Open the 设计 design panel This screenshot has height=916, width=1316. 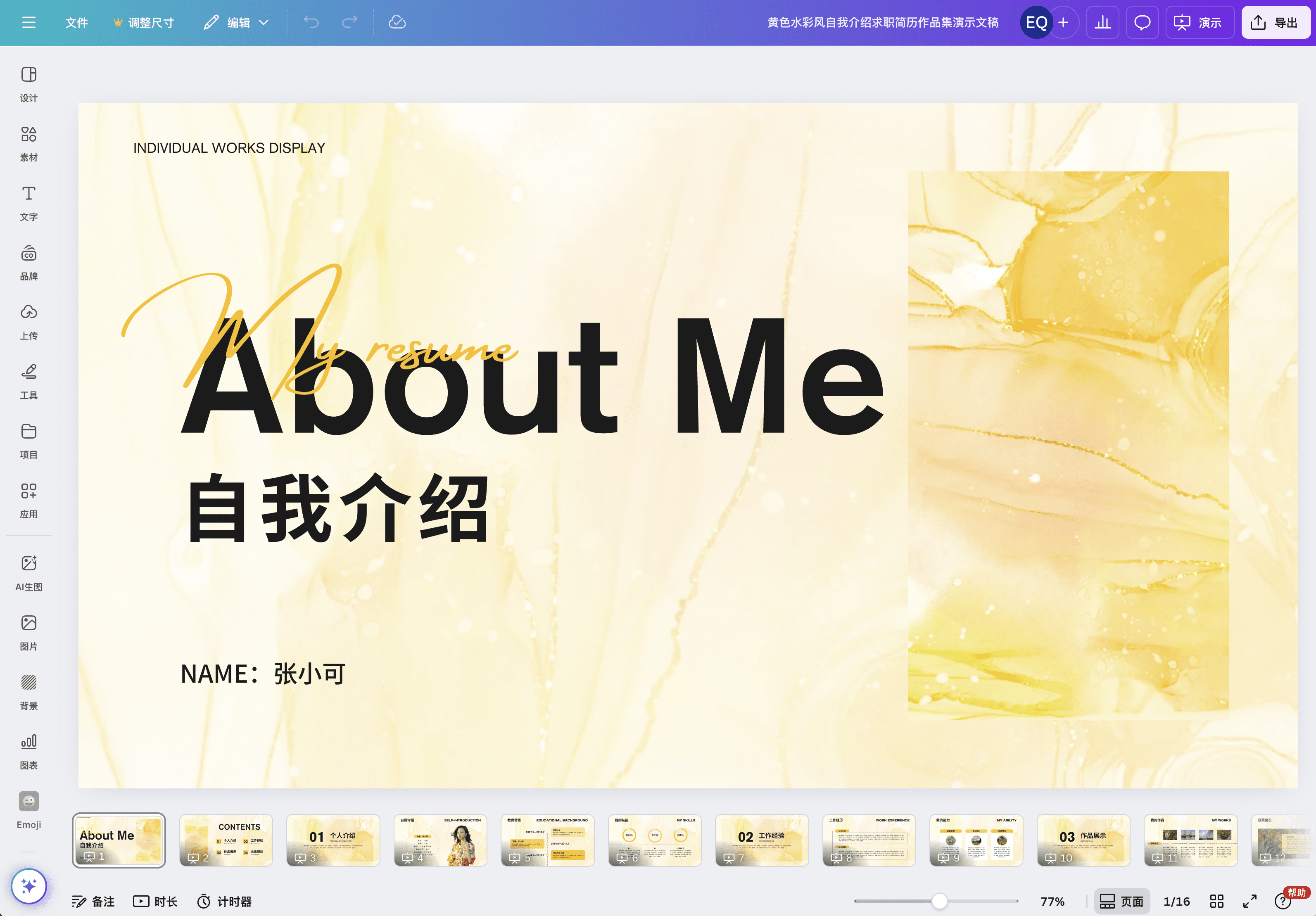point(29,84)
